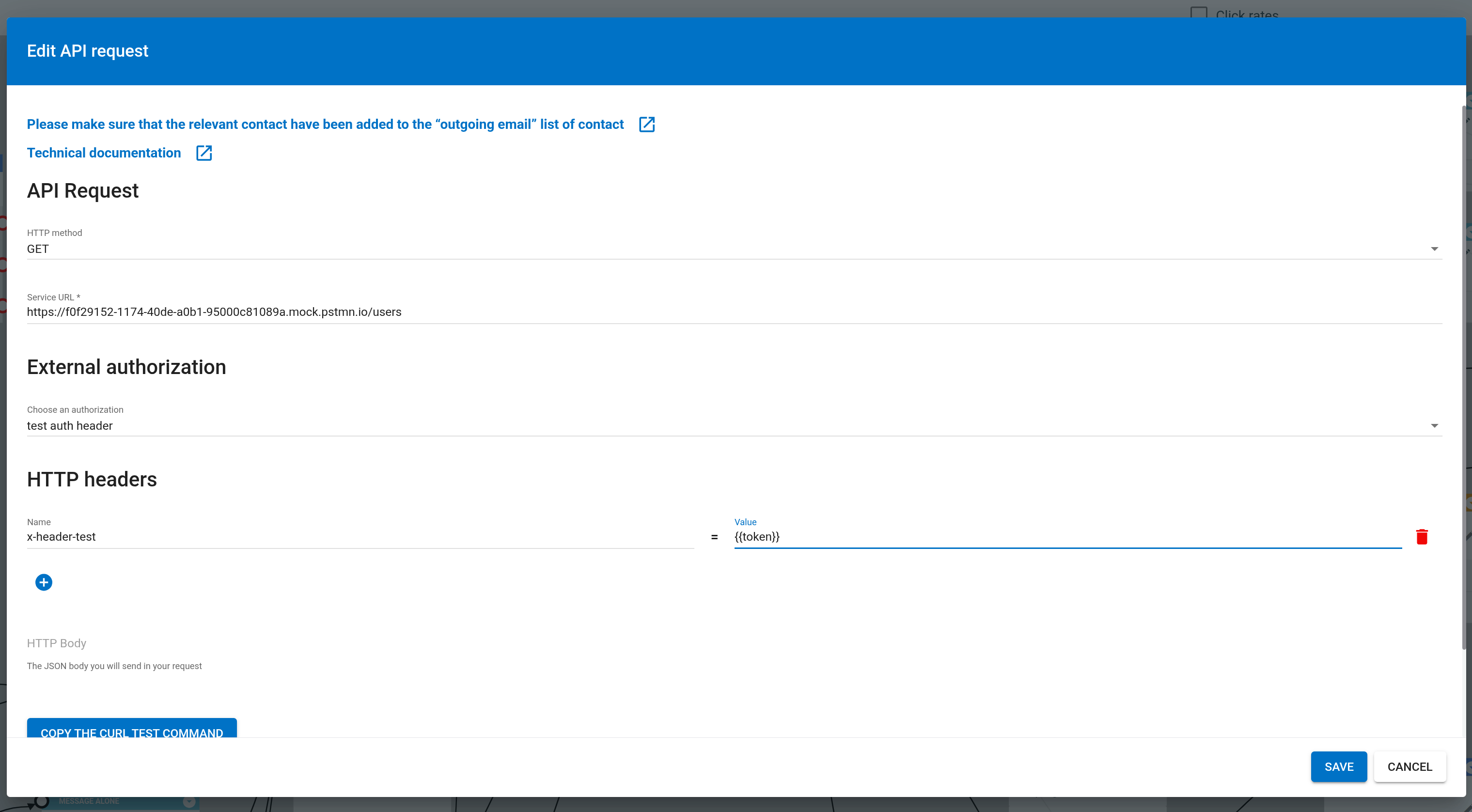Click the dialog vertical scrollbar

[x=1465, y=377]
